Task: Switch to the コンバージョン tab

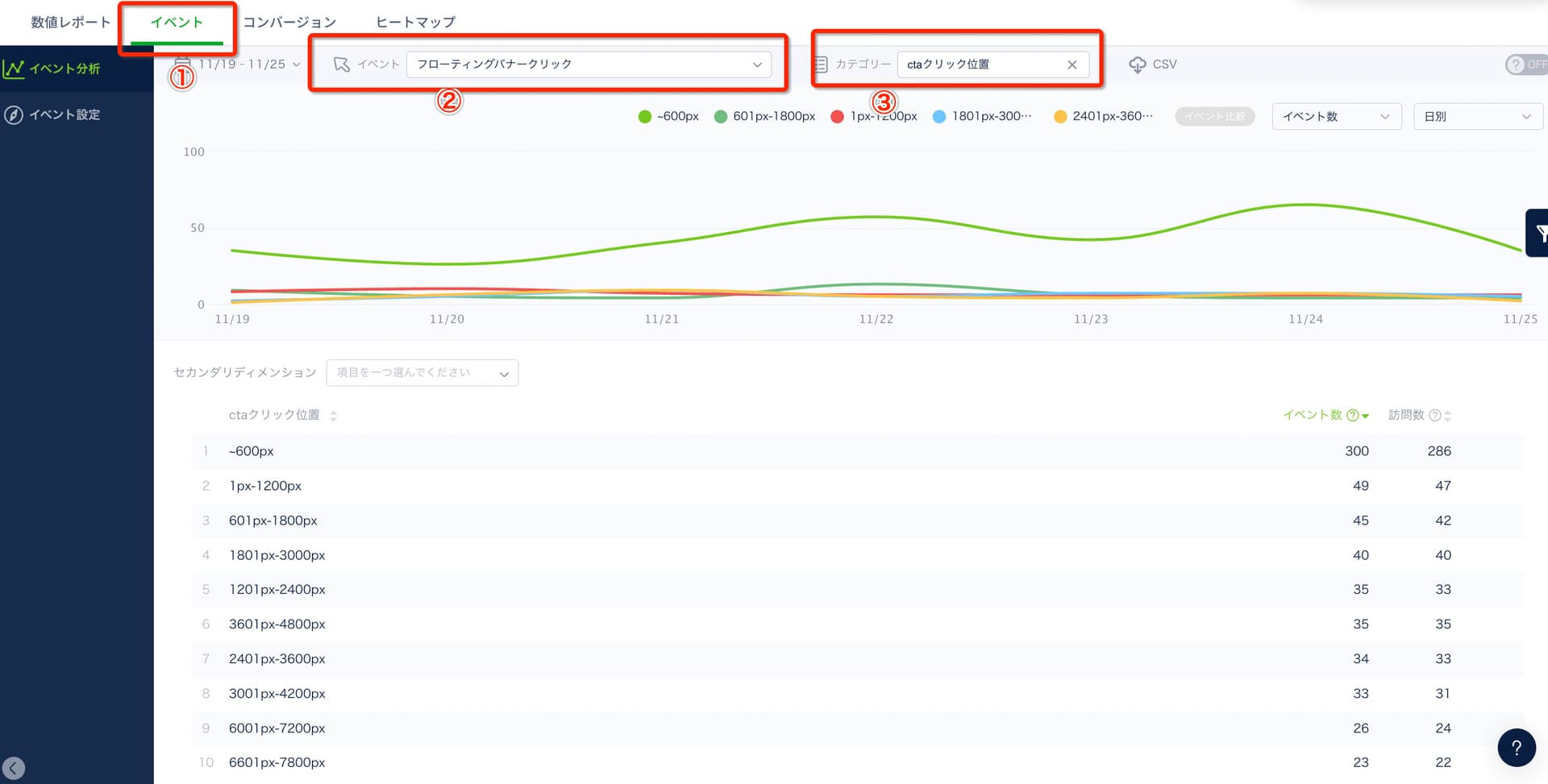Action: [289, 23]
